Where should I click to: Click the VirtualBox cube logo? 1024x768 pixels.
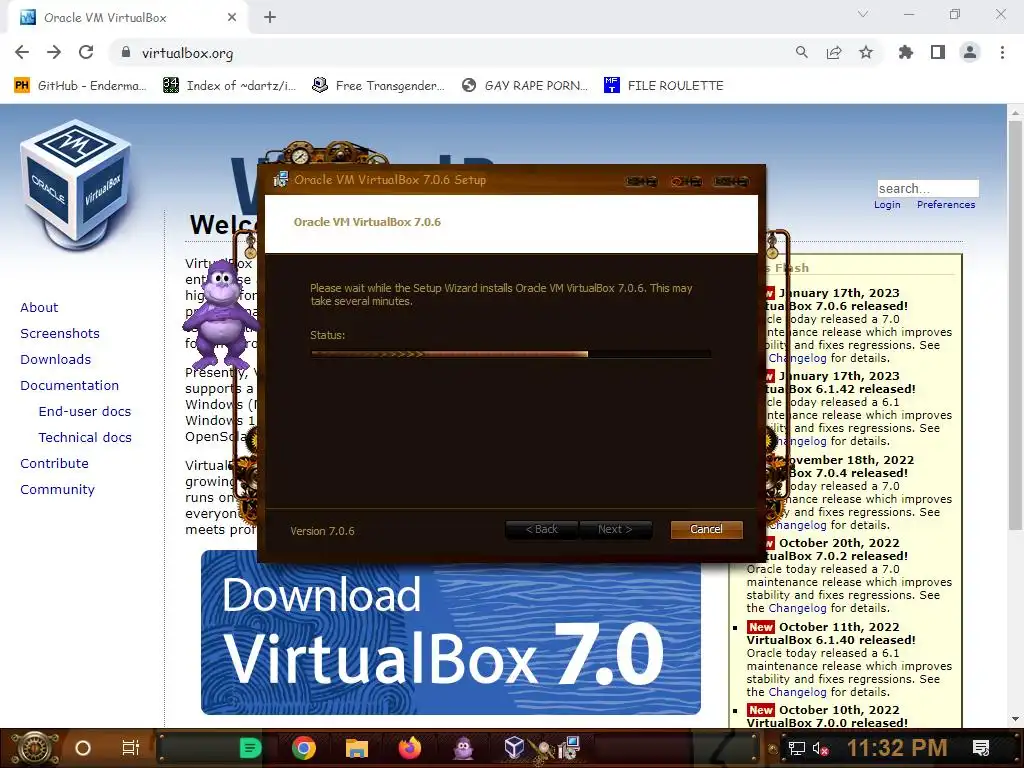76,184
